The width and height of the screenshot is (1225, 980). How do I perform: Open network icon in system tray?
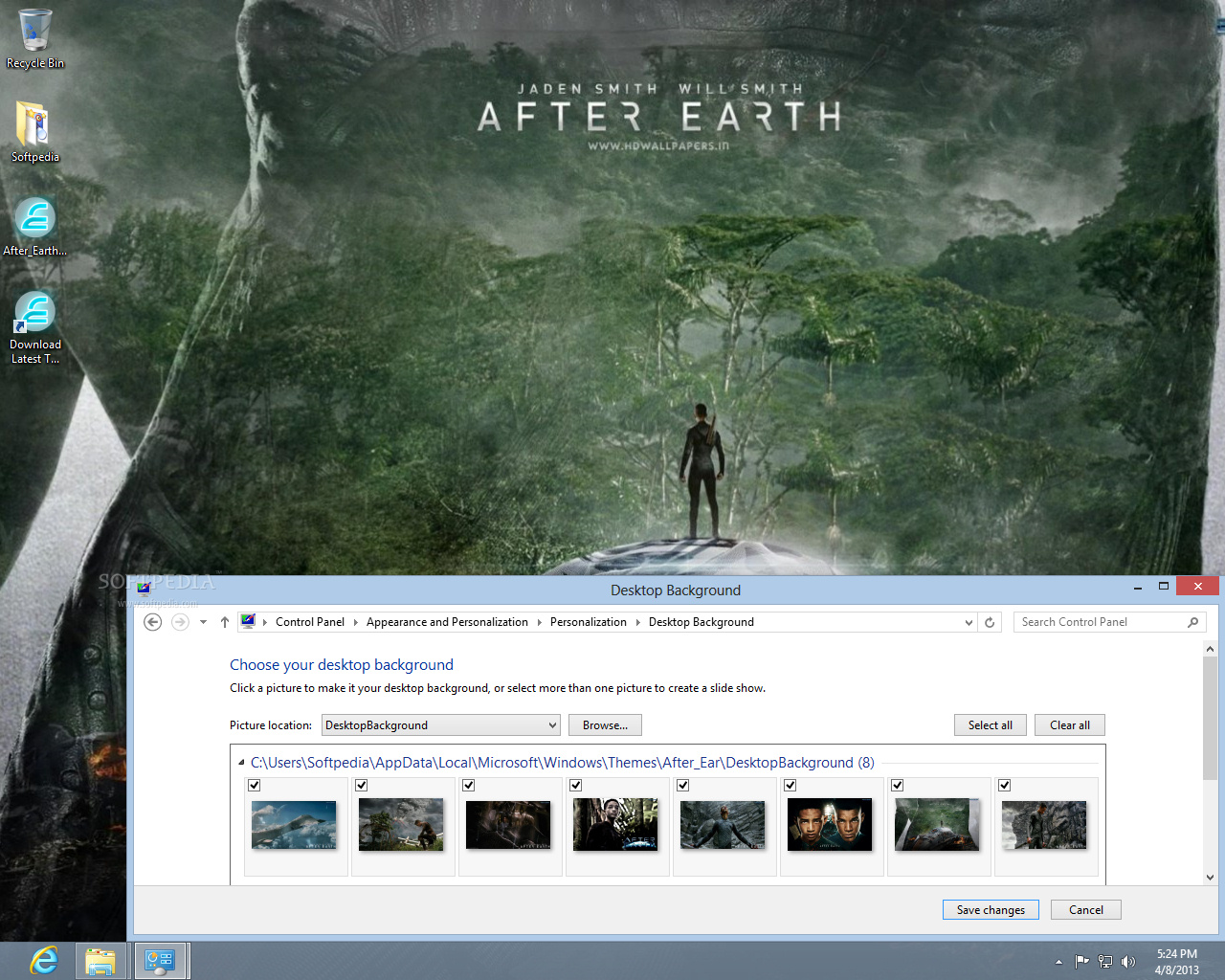pyautogui.click(x=1105, y=961)
